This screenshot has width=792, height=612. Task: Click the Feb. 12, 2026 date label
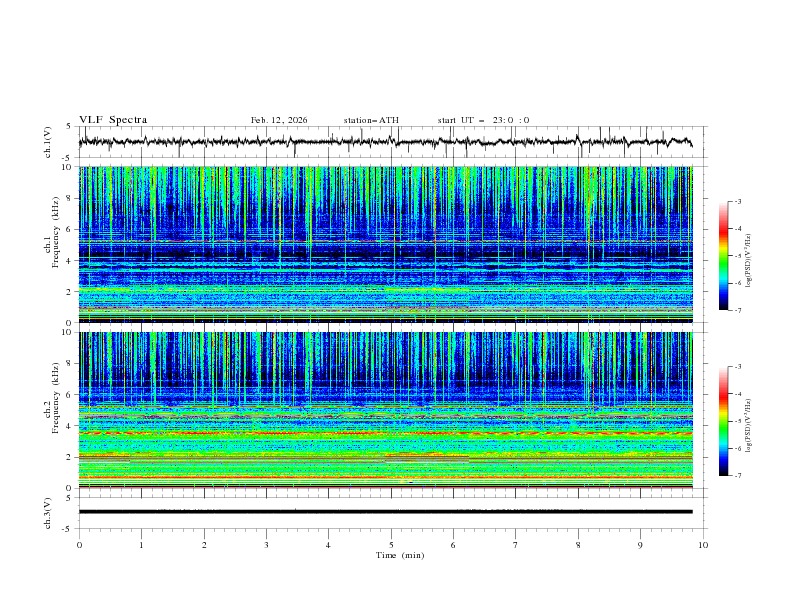[279, 120]
